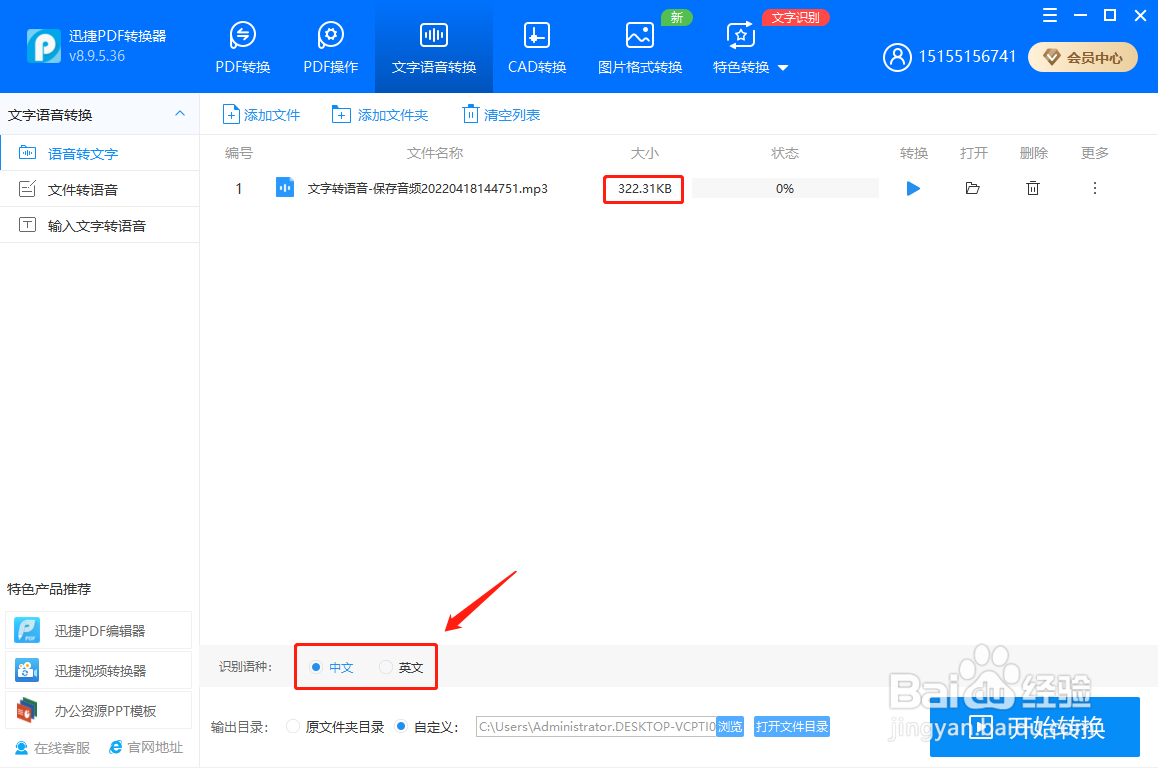Click the 大小 column header

(x=644, y=153)
